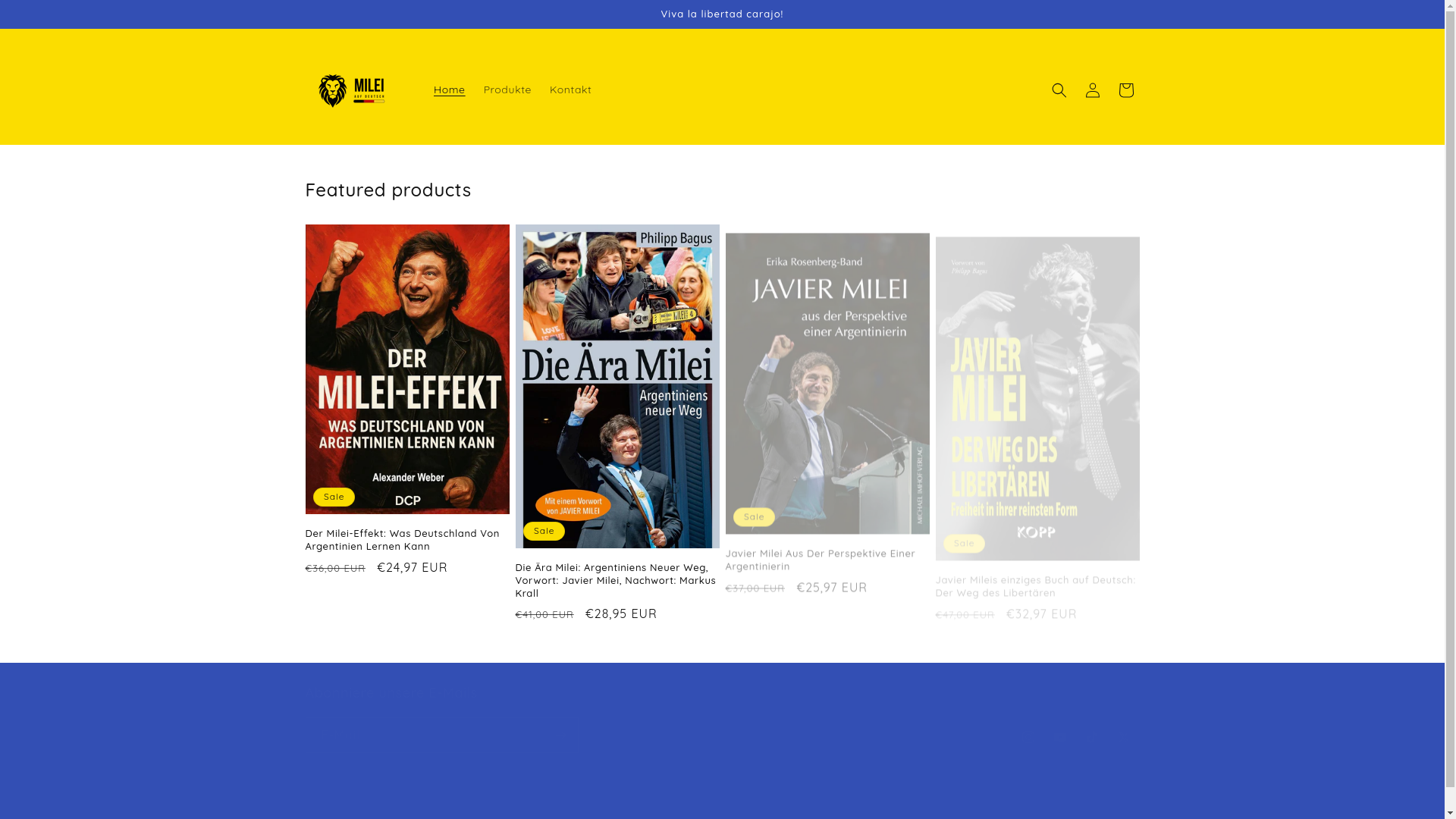Screen dimensions: 1456x819
Task: Click 'Der Milei-Effekt: Was Deutschland' title link
Action: click(x=402, y=540)
